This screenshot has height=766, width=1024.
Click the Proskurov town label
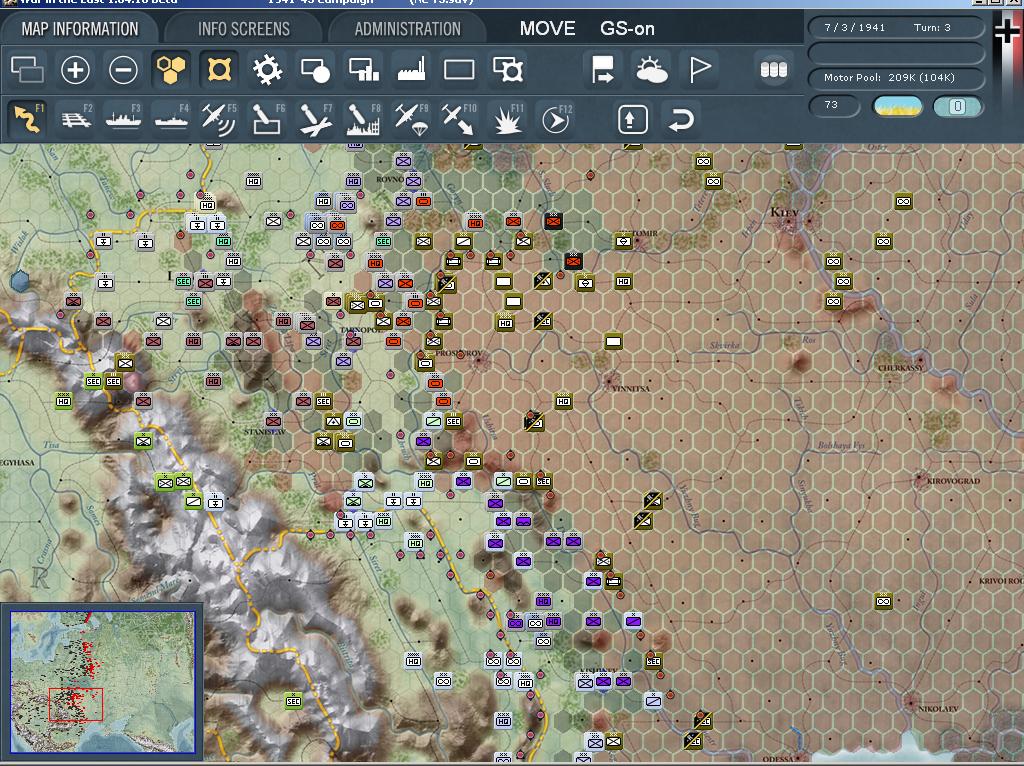(x=458, y=353)
